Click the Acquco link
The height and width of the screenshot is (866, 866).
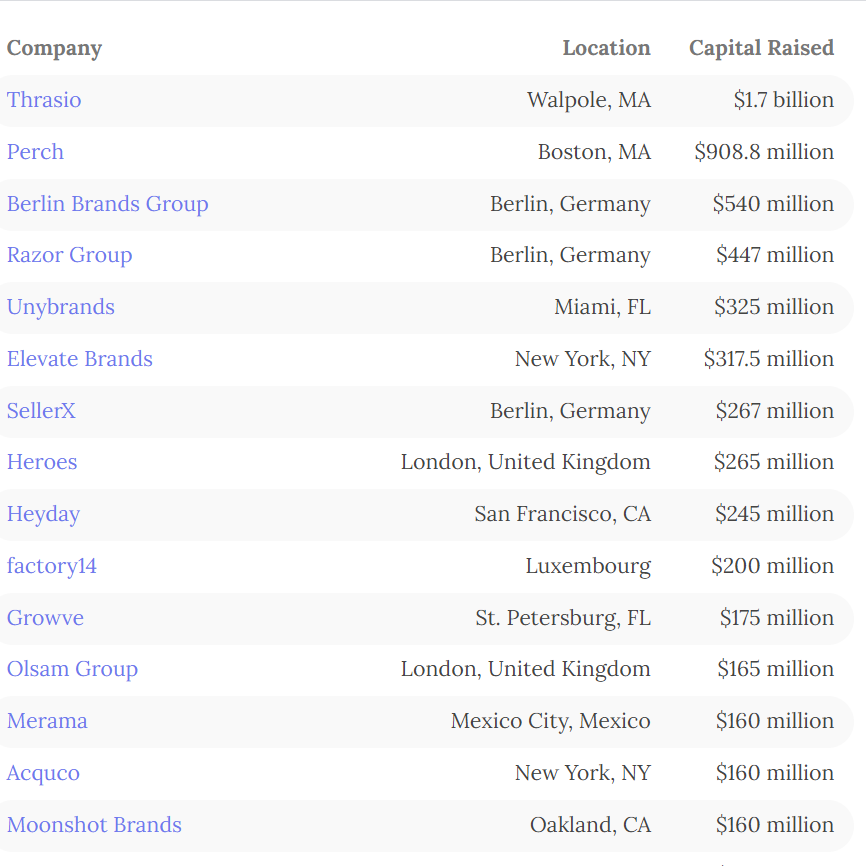coord(43,773)
